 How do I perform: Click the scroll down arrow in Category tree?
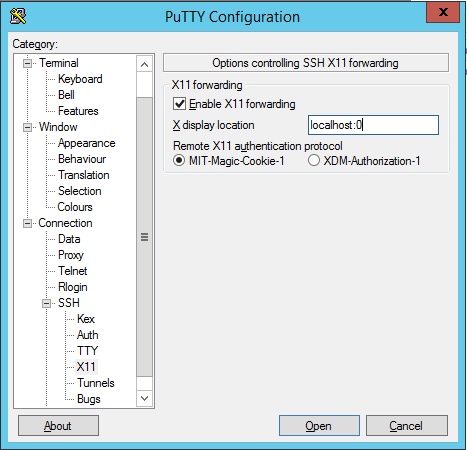click(x=144, y=398)
